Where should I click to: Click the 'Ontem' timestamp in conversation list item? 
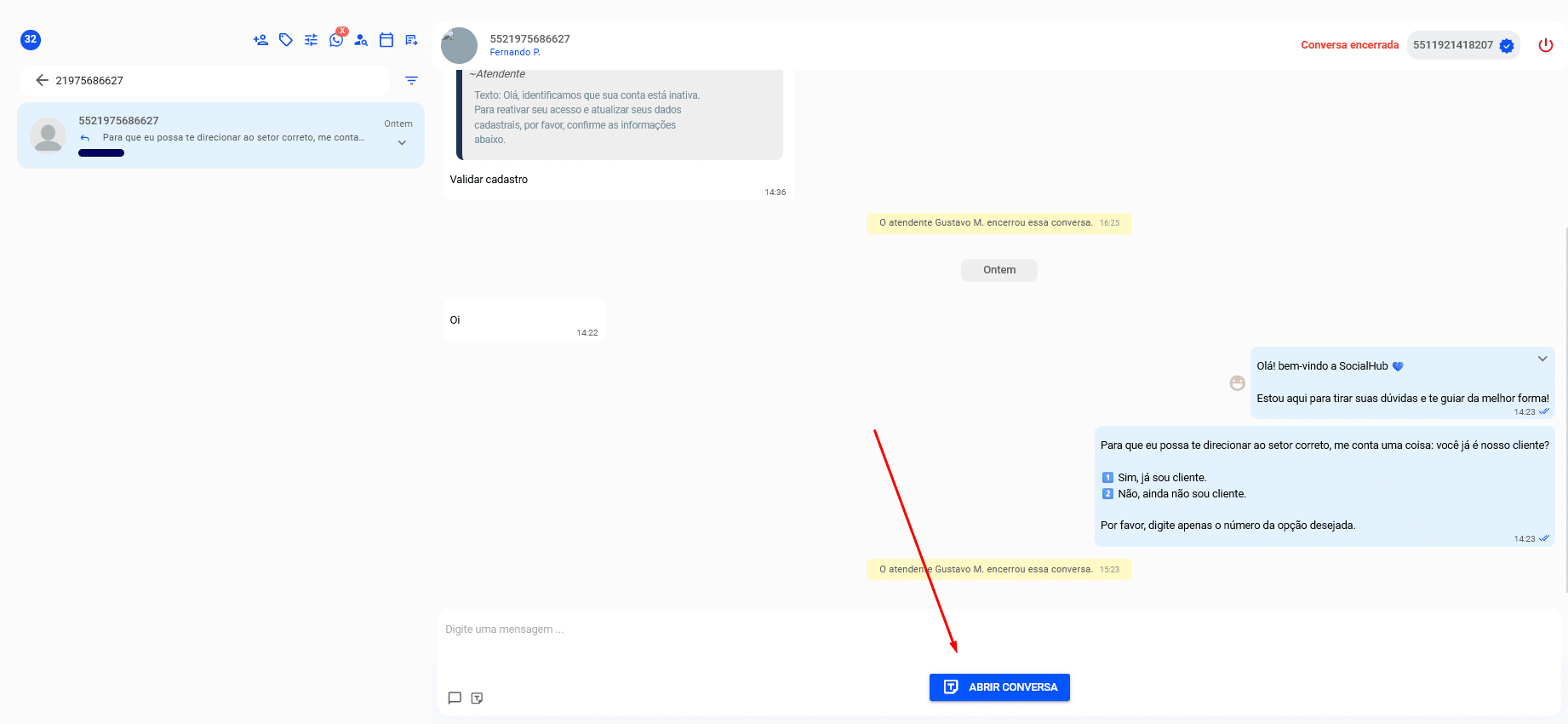tap(398, 124)
